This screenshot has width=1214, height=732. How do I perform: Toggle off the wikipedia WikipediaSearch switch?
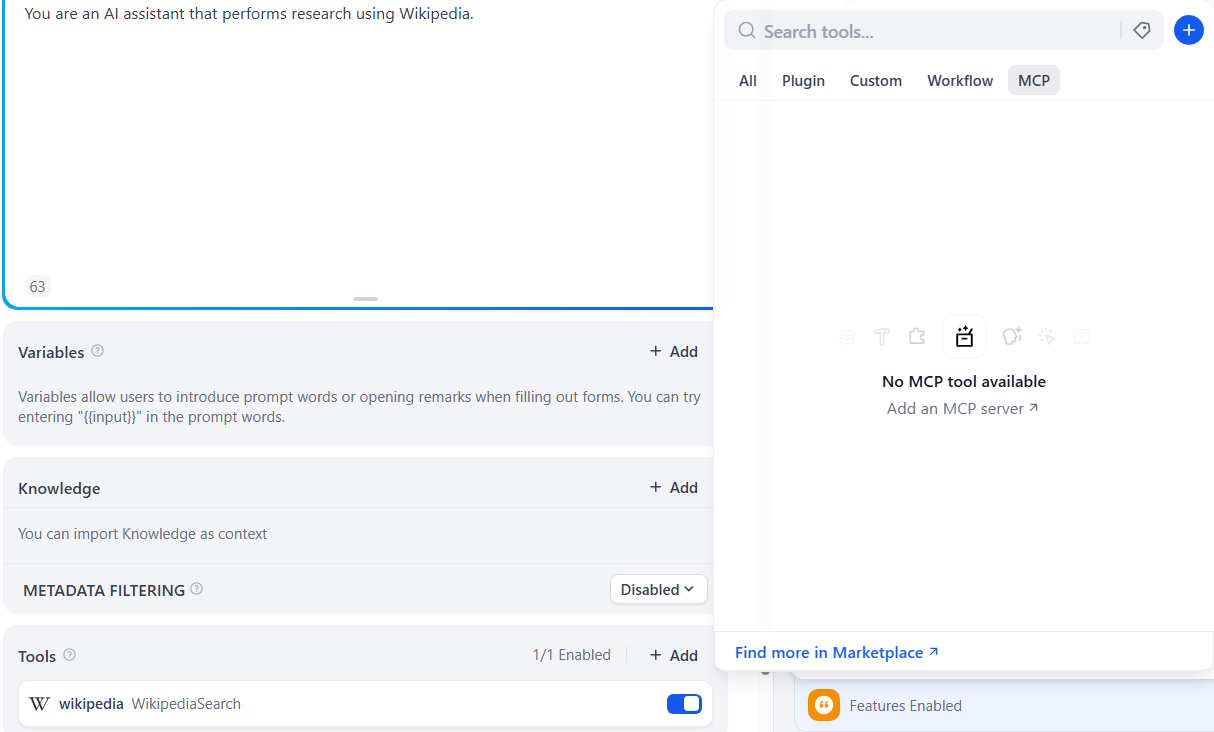pyautogui.click(x=684, y=704)
